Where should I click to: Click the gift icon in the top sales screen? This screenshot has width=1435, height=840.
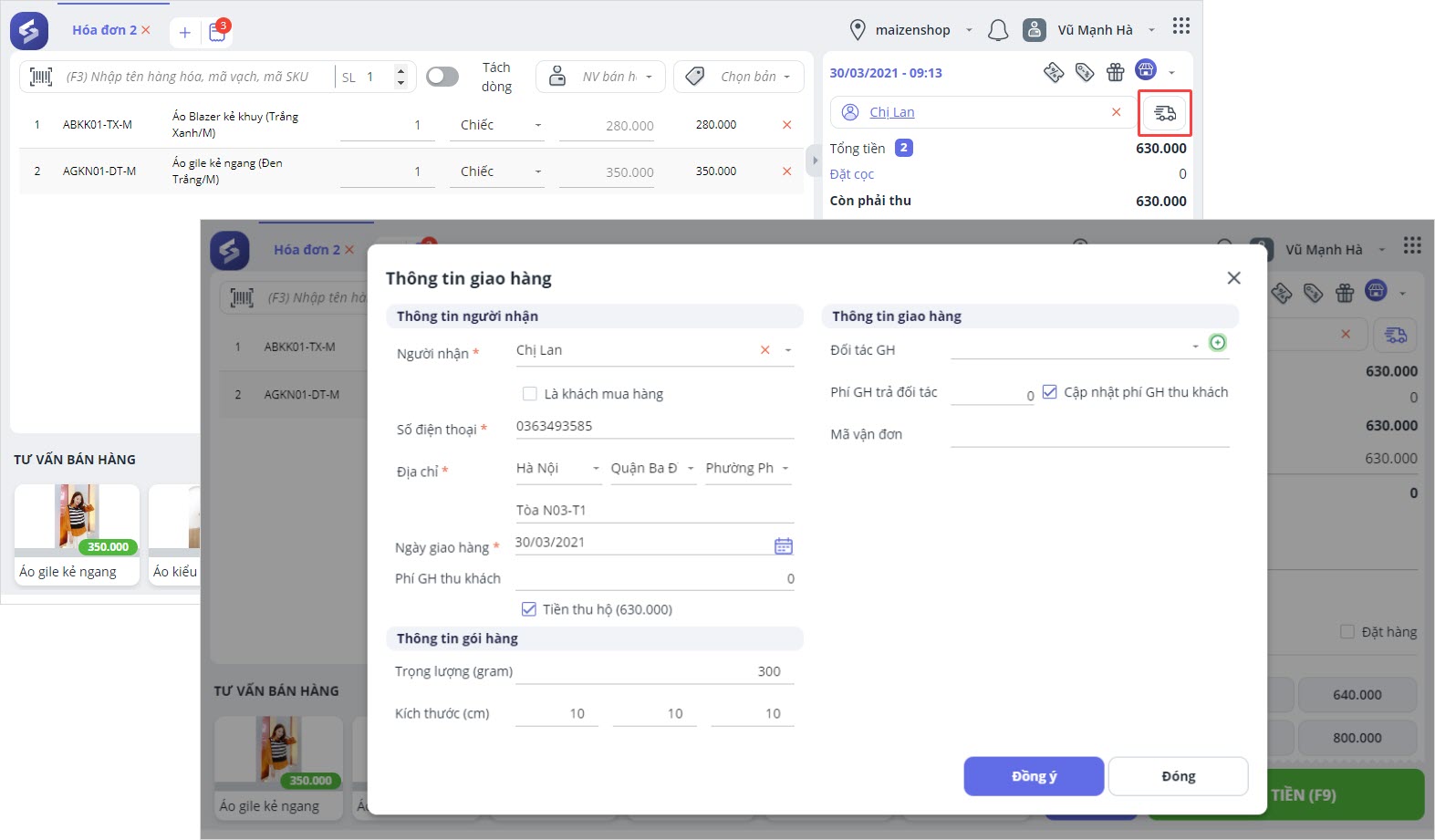click(1115, 72)
